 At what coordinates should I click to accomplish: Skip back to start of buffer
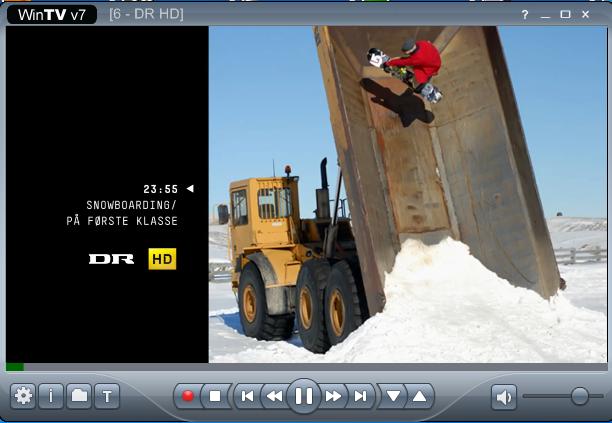tap(247, 396)
